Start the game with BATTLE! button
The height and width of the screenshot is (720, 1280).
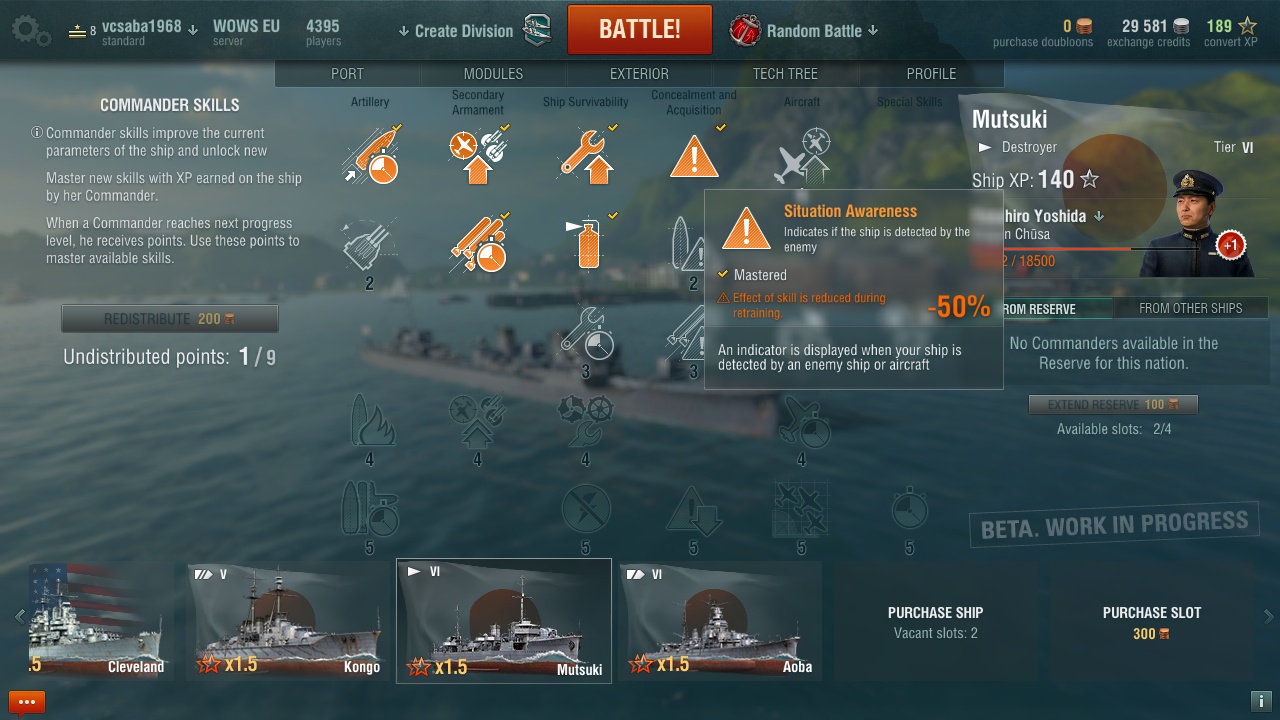click(x=640, y=29)
